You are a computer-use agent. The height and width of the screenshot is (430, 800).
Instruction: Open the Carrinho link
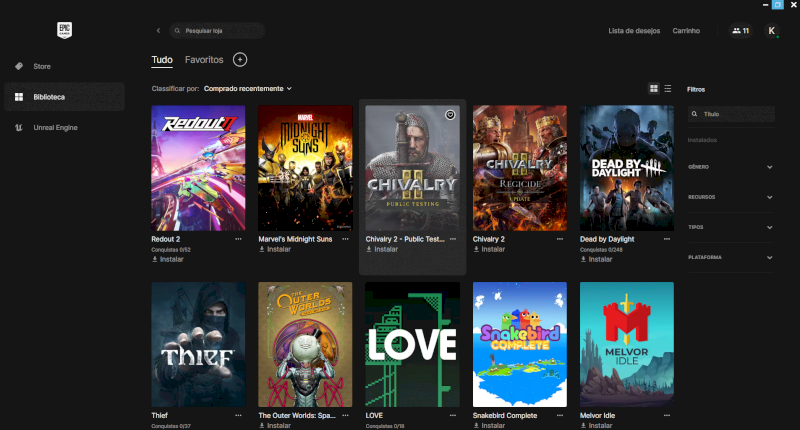tap(686, 31)
